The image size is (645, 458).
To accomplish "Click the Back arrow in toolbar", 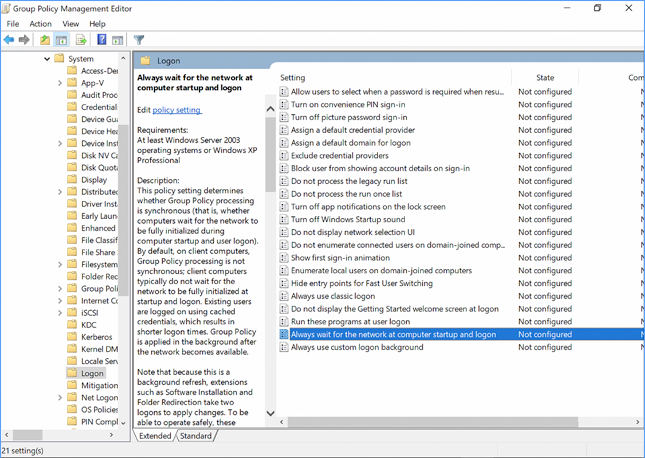I will [9, 40].
